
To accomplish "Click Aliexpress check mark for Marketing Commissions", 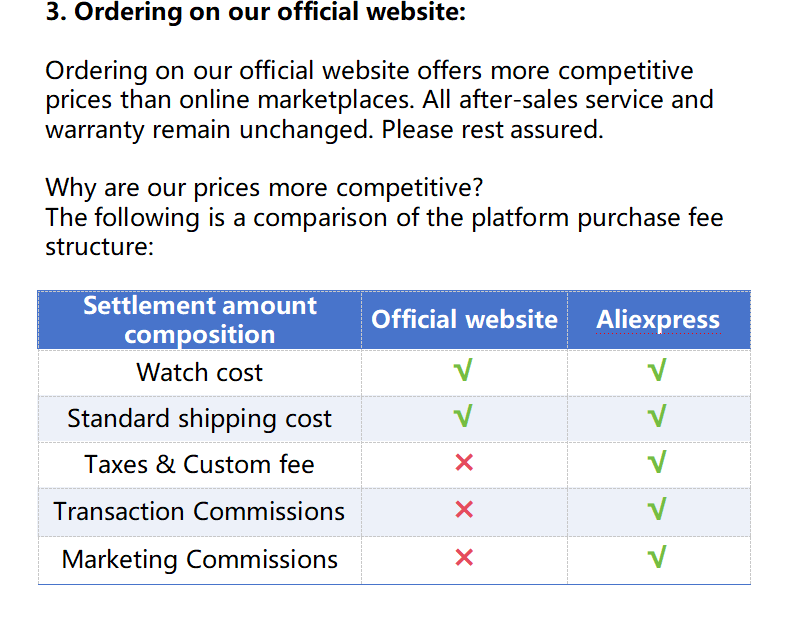I will point(657,558).
